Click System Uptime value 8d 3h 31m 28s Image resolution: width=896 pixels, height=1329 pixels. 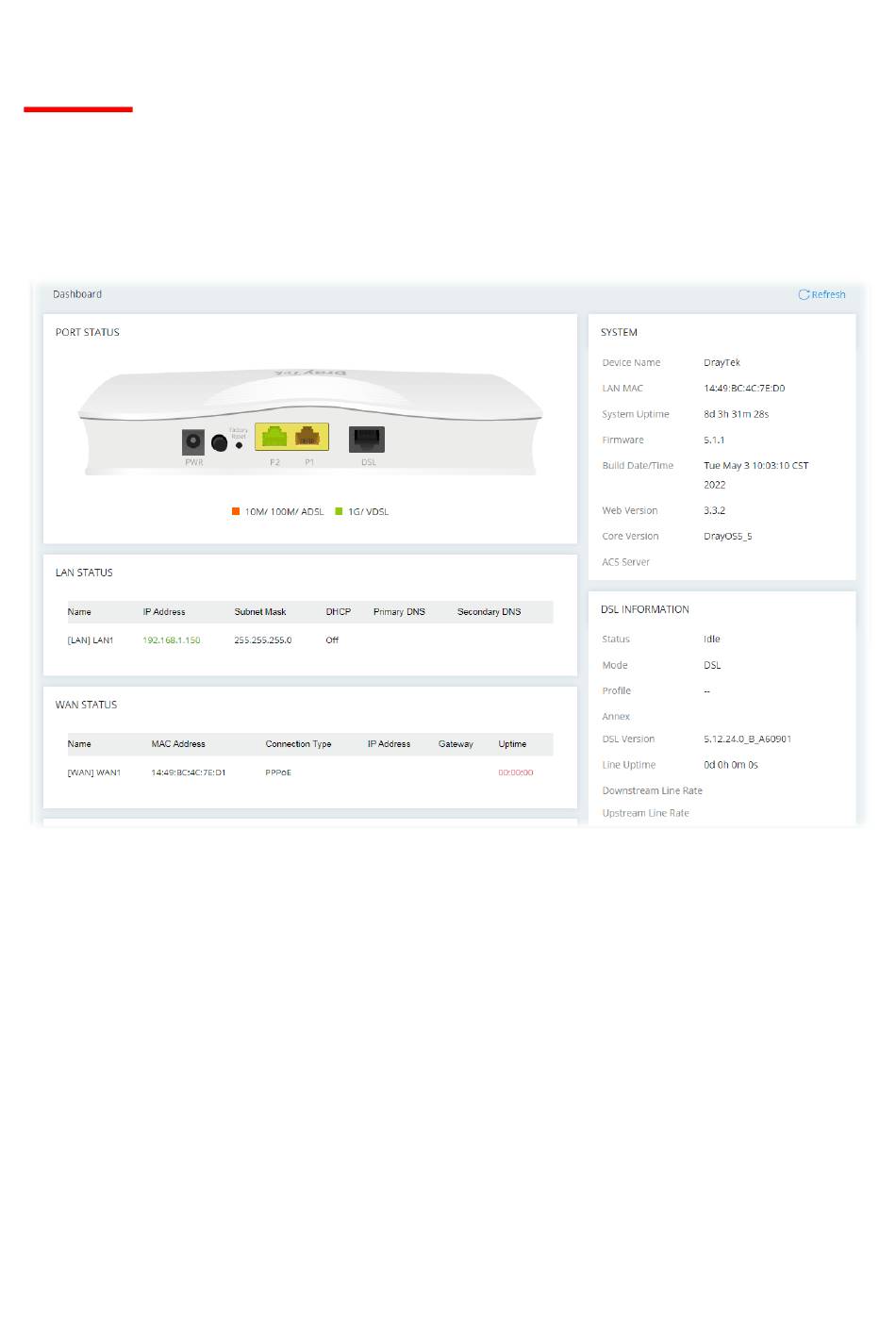[x=736, y=414]
